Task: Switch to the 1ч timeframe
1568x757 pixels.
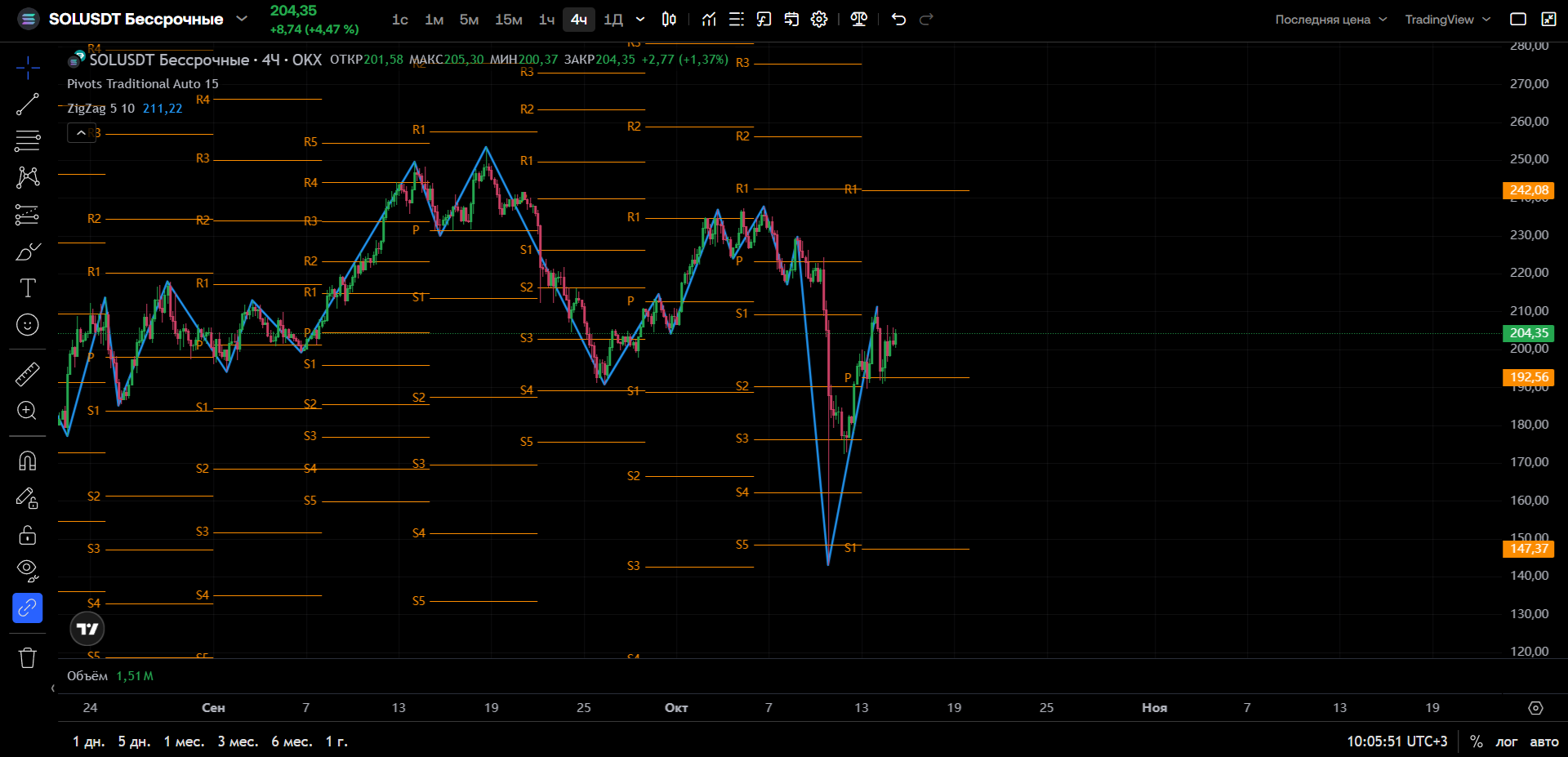Action: [x=546, y=20]
